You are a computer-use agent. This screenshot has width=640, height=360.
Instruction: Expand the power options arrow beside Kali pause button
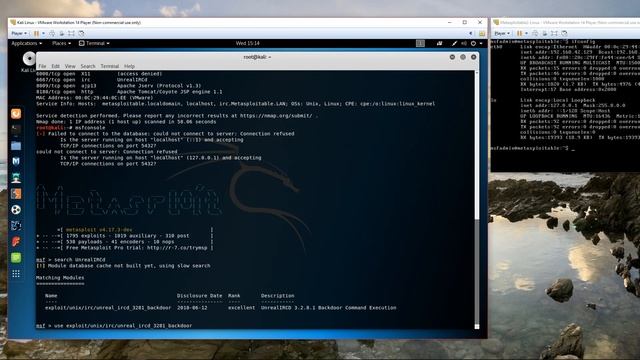43,33
